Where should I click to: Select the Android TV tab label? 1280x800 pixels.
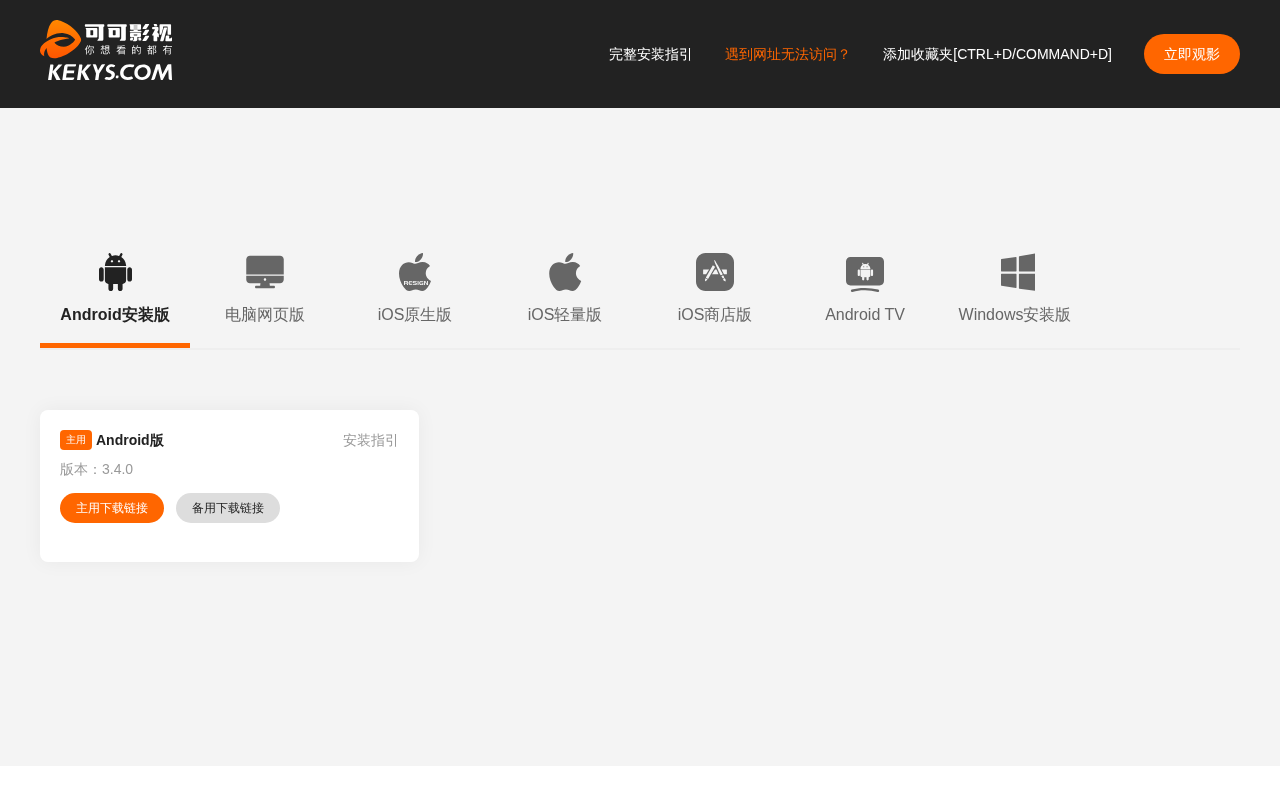click(865, 314)
